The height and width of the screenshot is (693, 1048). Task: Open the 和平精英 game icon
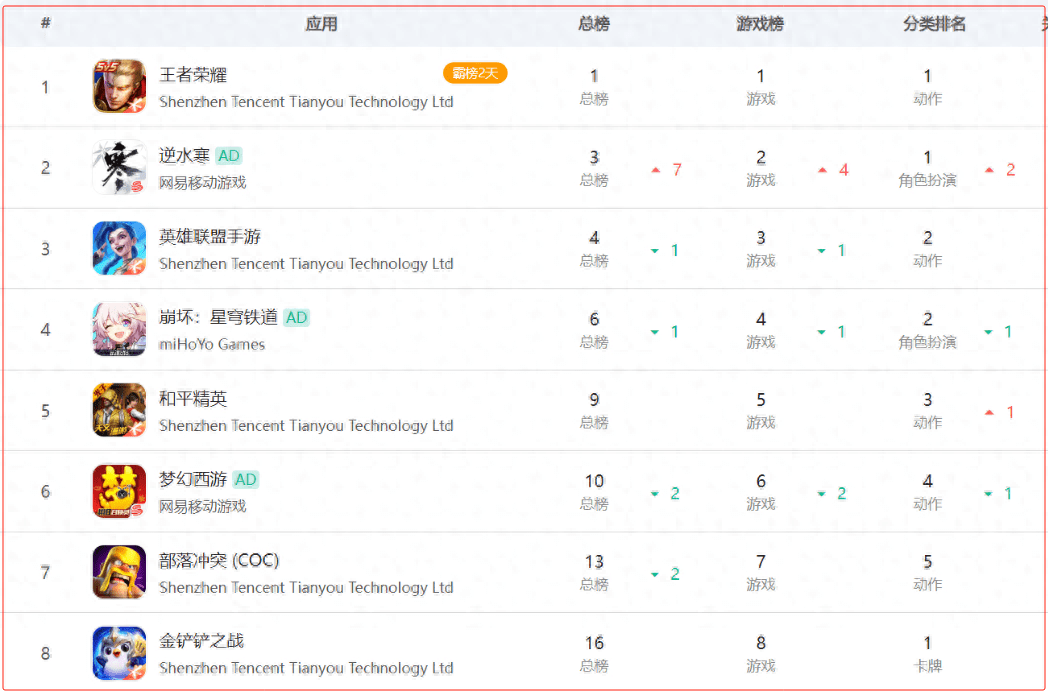[x=119, y=410]
